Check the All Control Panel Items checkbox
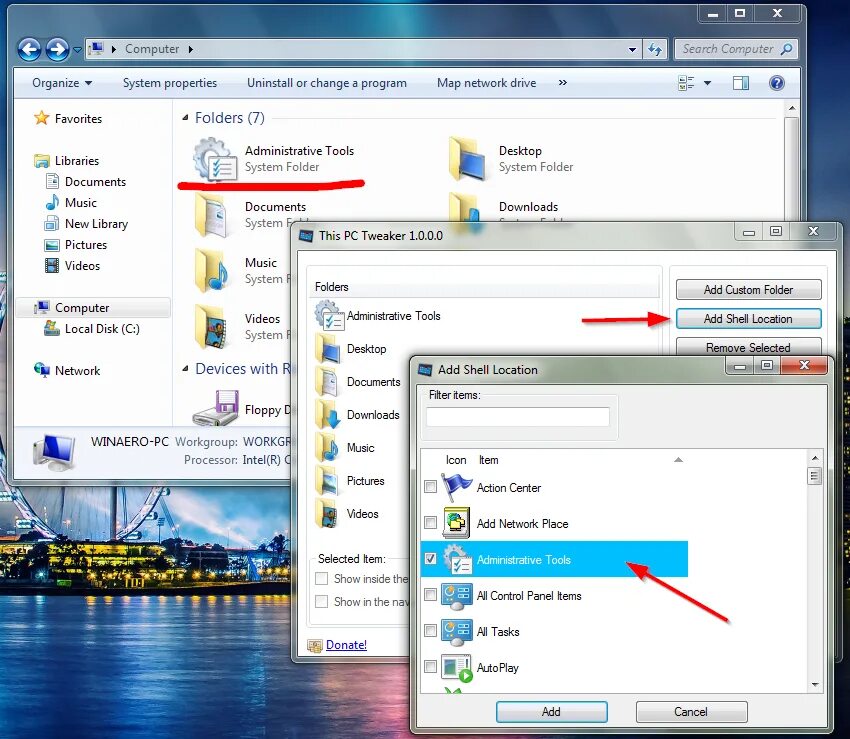This screenshot has width=850, height=739. click(x=430, y=594)
